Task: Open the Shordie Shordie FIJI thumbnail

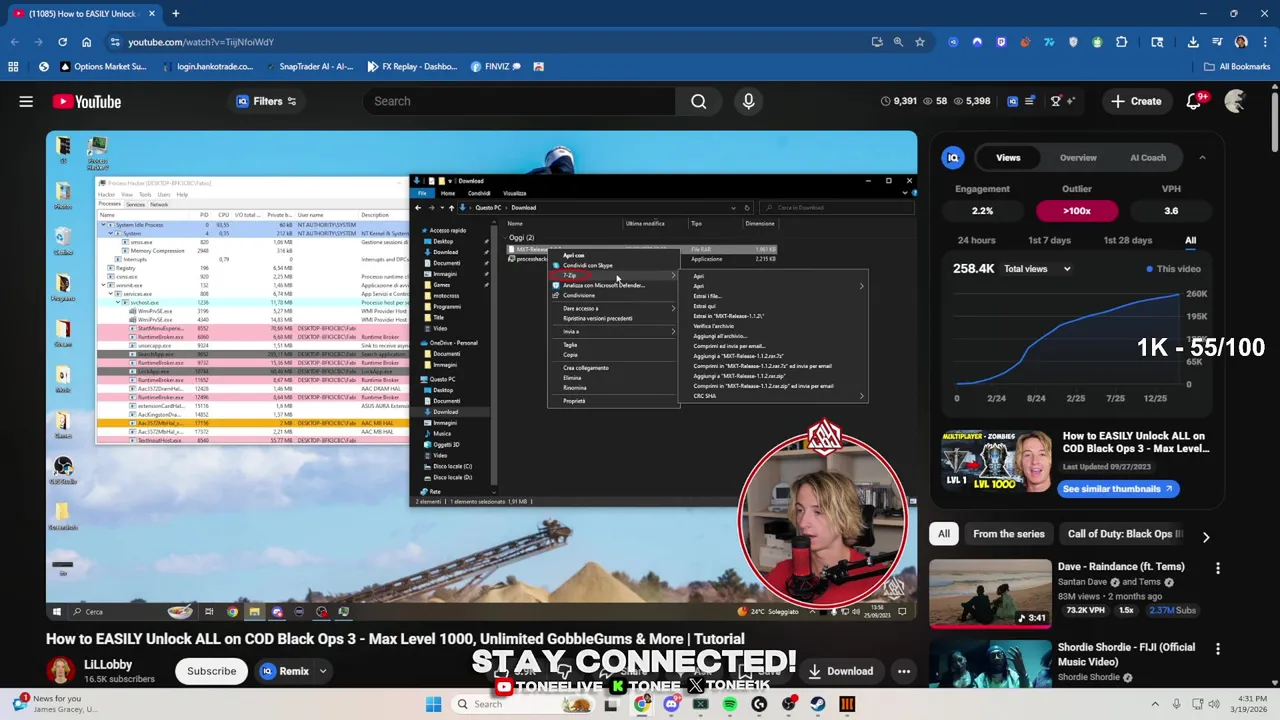Action: pos(990,666)
